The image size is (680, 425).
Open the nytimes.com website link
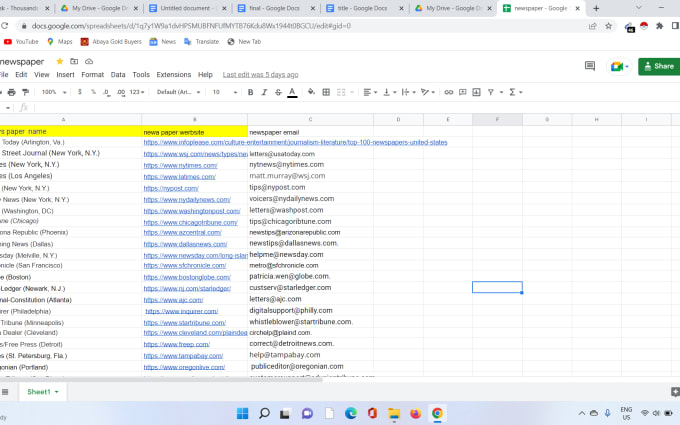coord(180,166)
